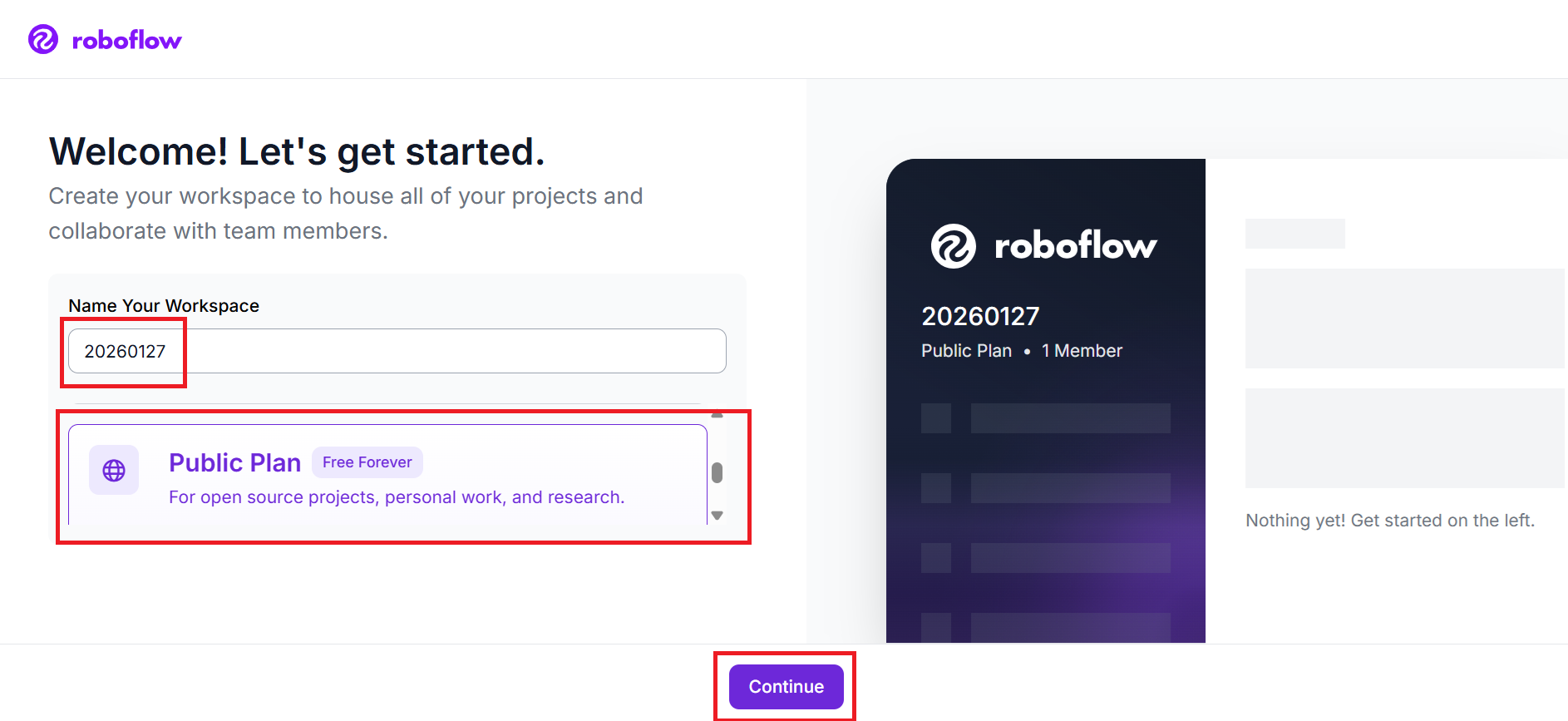This screenshot has height=721, width=1568.
Task: Click the Nothing yet! Get started message
Action: (x=1389, y=521)
